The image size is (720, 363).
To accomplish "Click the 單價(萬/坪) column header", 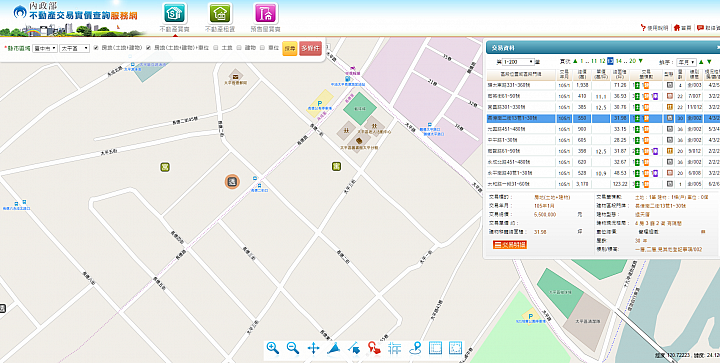I will 601,74.
